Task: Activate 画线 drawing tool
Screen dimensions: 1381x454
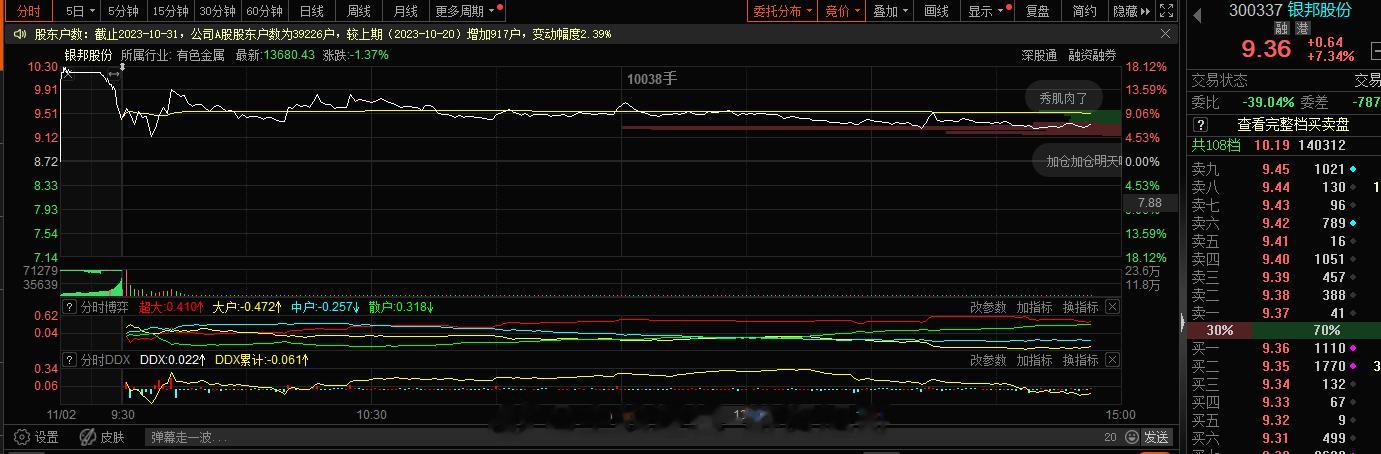Action: [x=937, y=11]
